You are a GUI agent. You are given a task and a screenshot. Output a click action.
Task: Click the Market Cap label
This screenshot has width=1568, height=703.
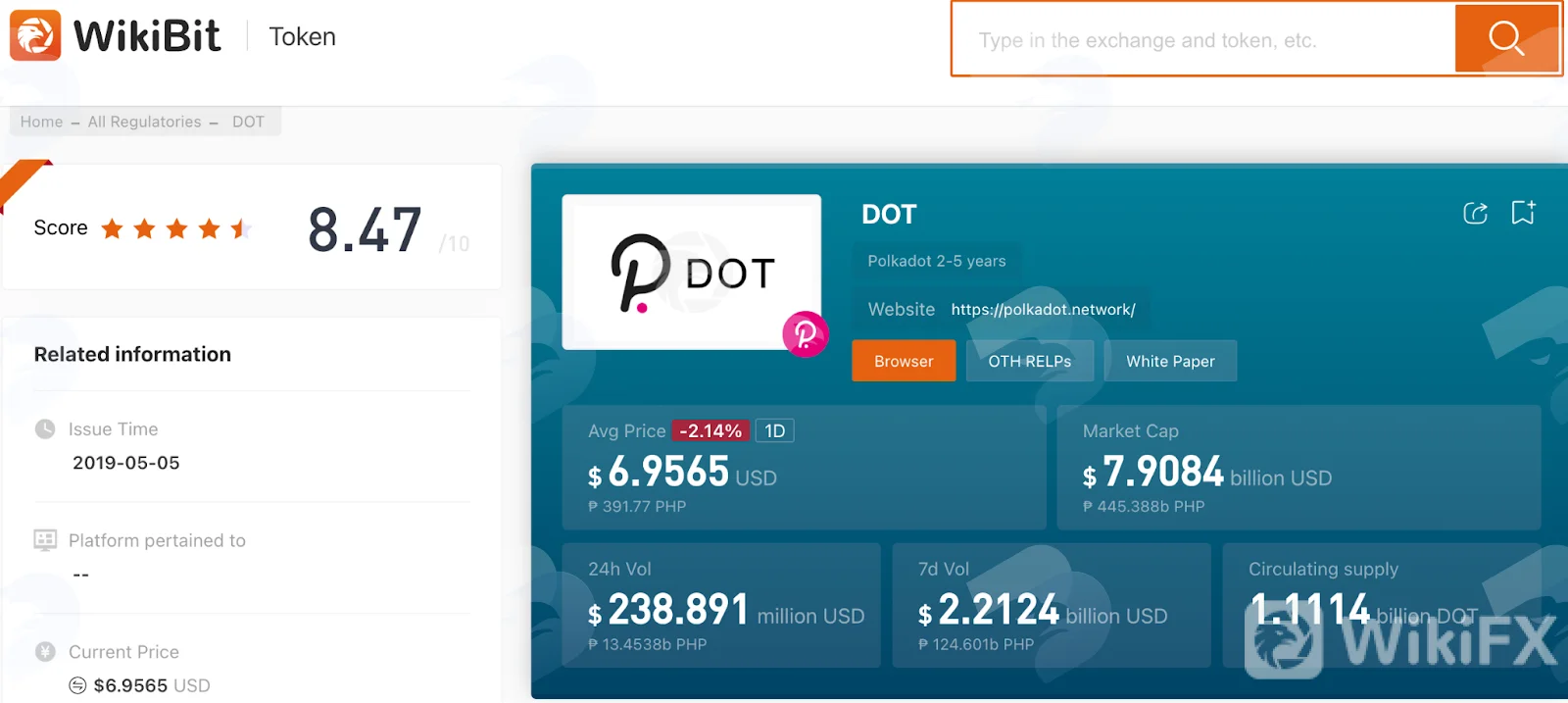(x=1131, y=430)
